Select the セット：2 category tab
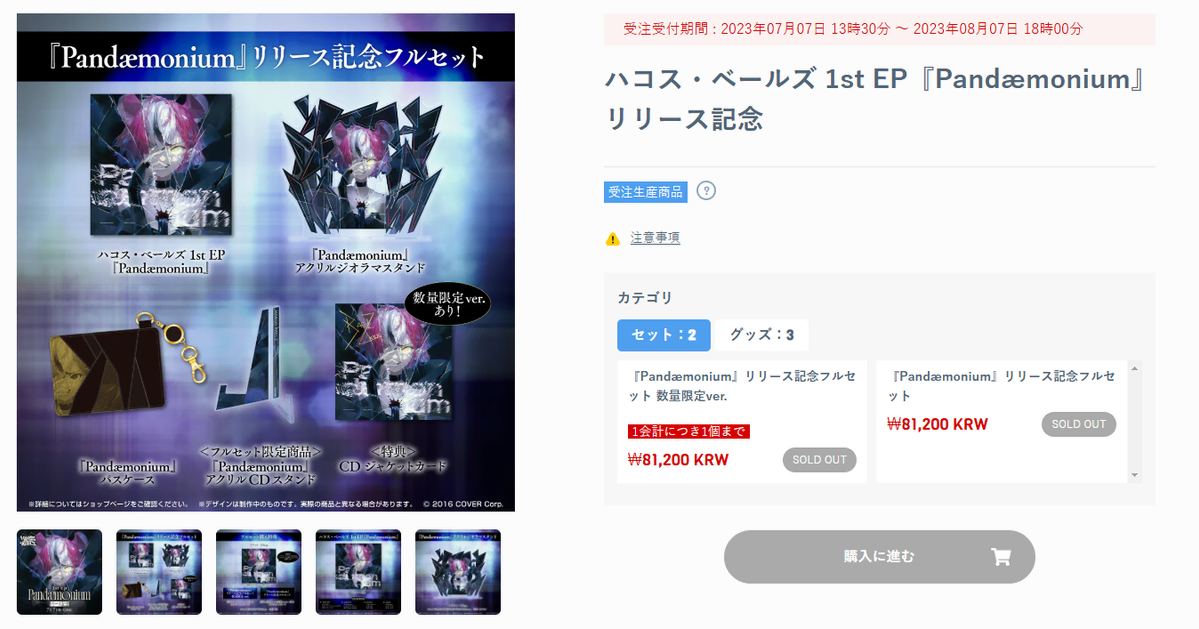 pyautogui.click(x=664, y=335)
